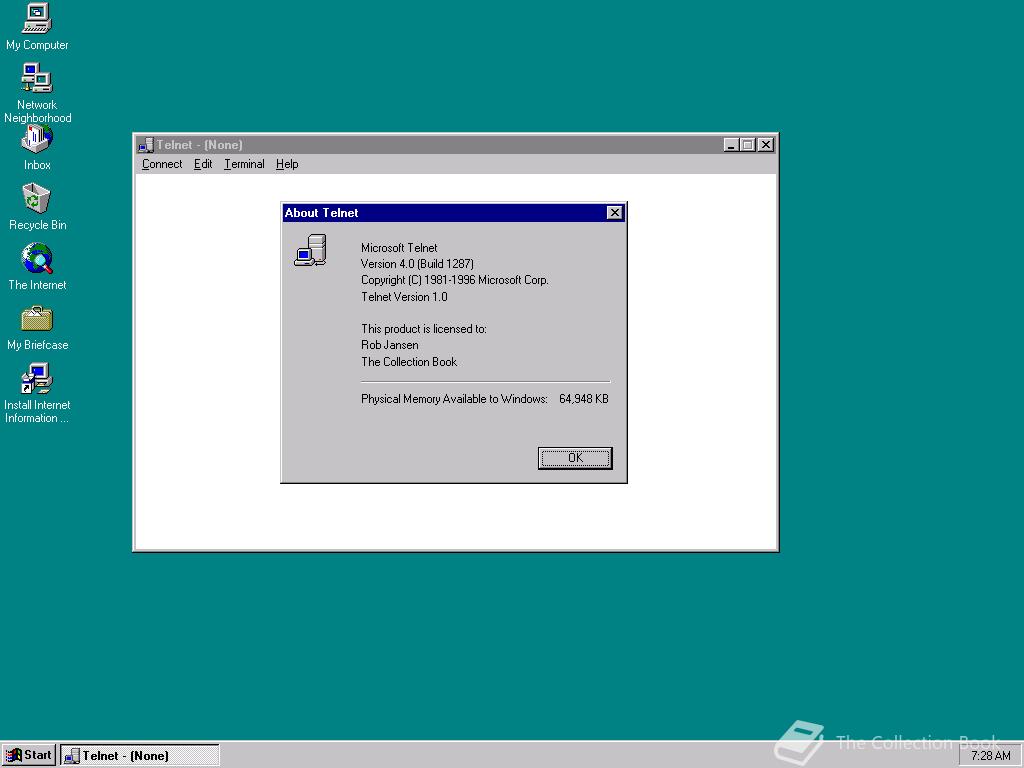1024x768 pixels.
Task: Confirm About Telnet dialog with OK
Action: point(575,458)
